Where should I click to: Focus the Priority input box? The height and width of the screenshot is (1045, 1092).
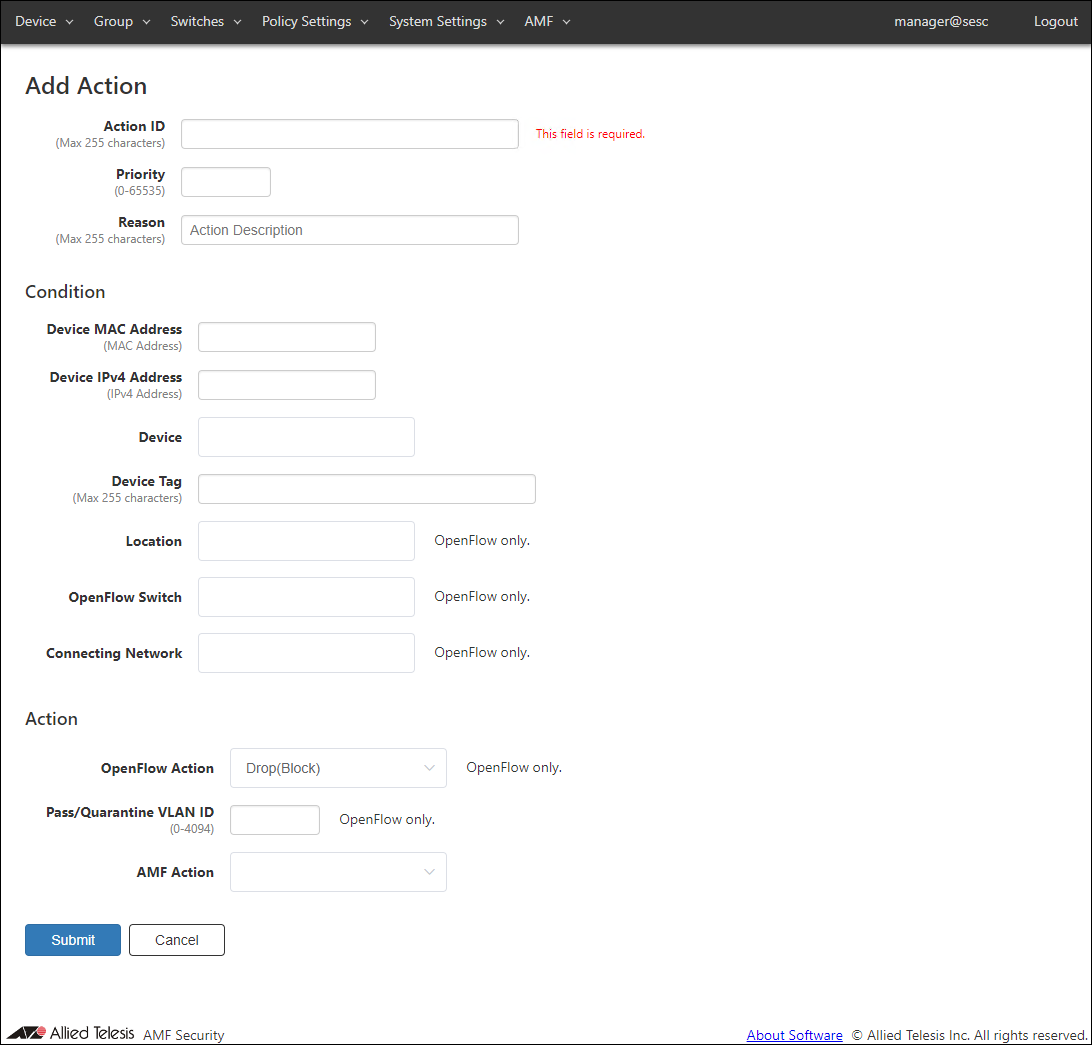point(225,182)
